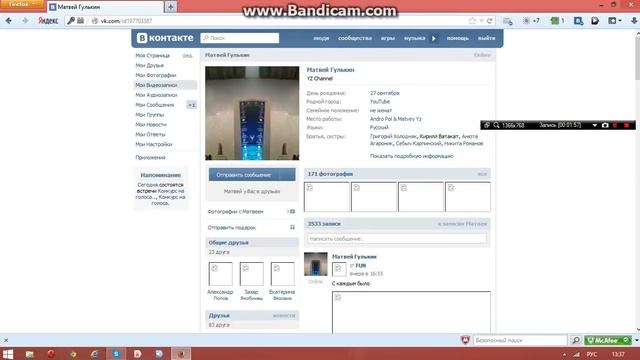
Task: Click the Bandicam magnifier icon
Action: pos(496,125)
